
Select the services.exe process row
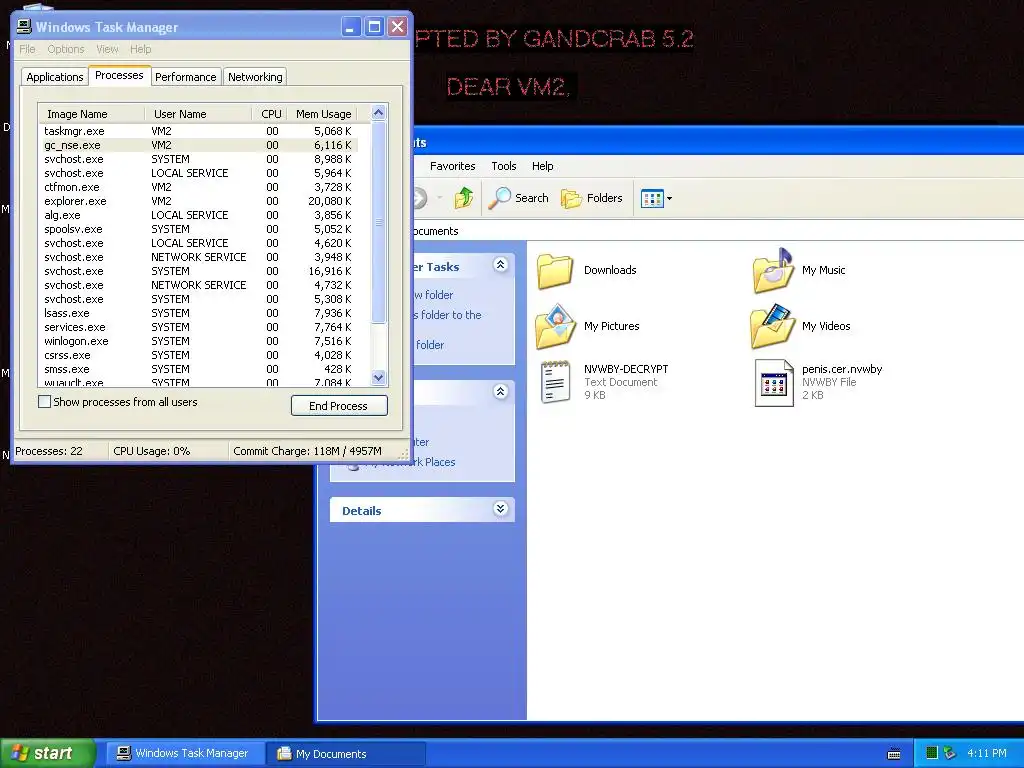[199, 327]
